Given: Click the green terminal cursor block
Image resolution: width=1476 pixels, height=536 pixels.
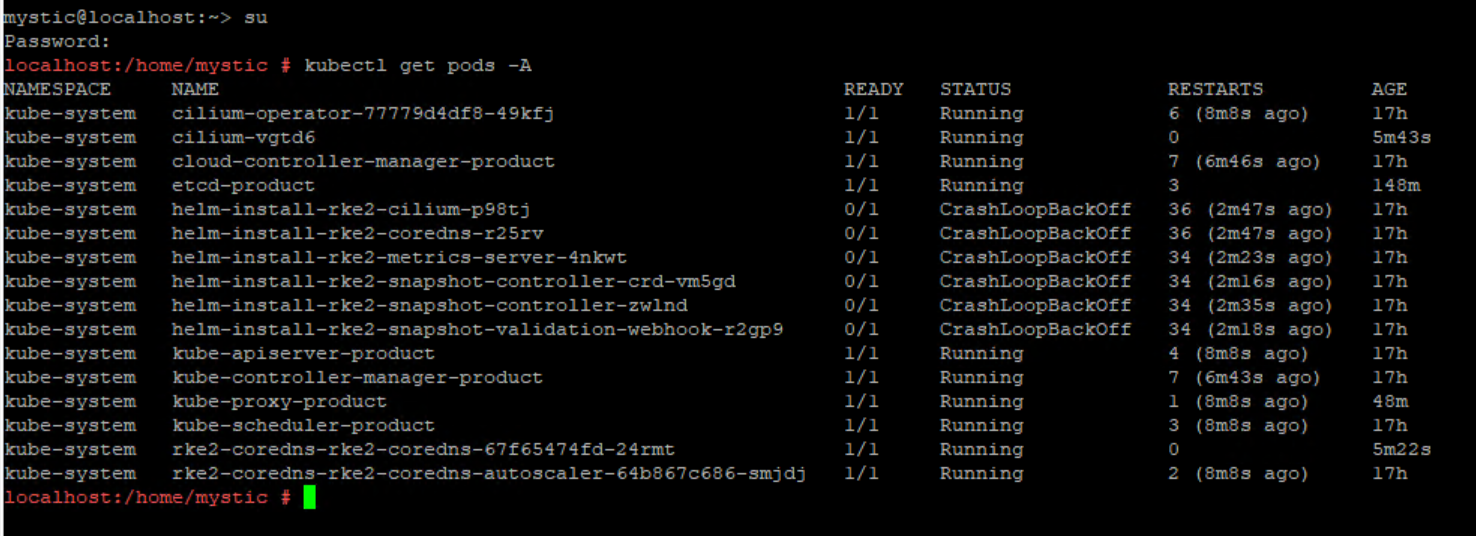Looking at the screenshot, I should (309, 497).
